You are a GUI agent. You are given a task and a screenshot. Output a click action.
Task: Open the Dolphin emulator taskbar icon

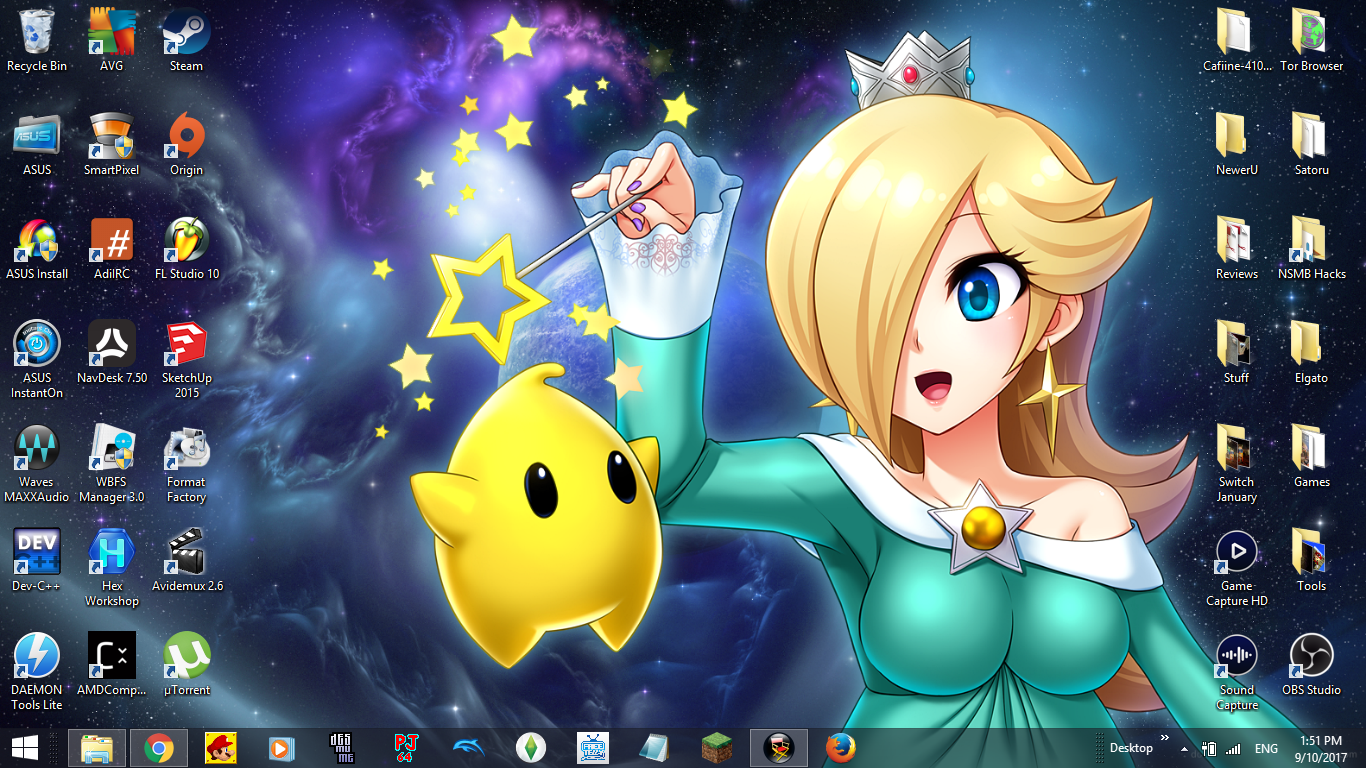point(468,748)
